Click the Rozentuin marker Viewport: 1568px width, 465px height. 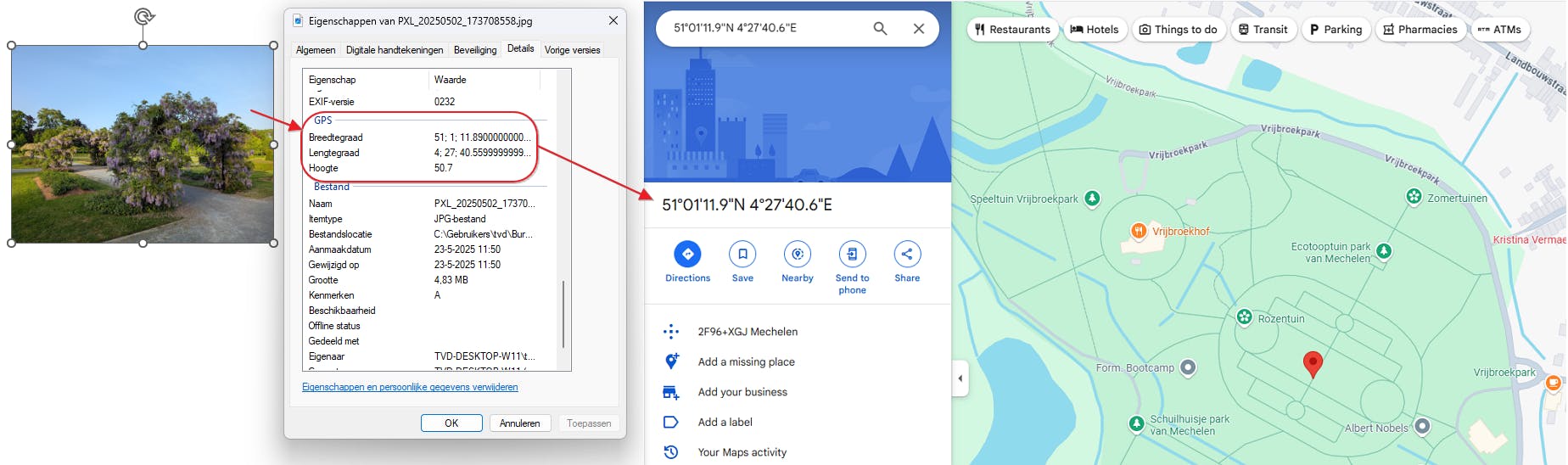pos(1245,317)
